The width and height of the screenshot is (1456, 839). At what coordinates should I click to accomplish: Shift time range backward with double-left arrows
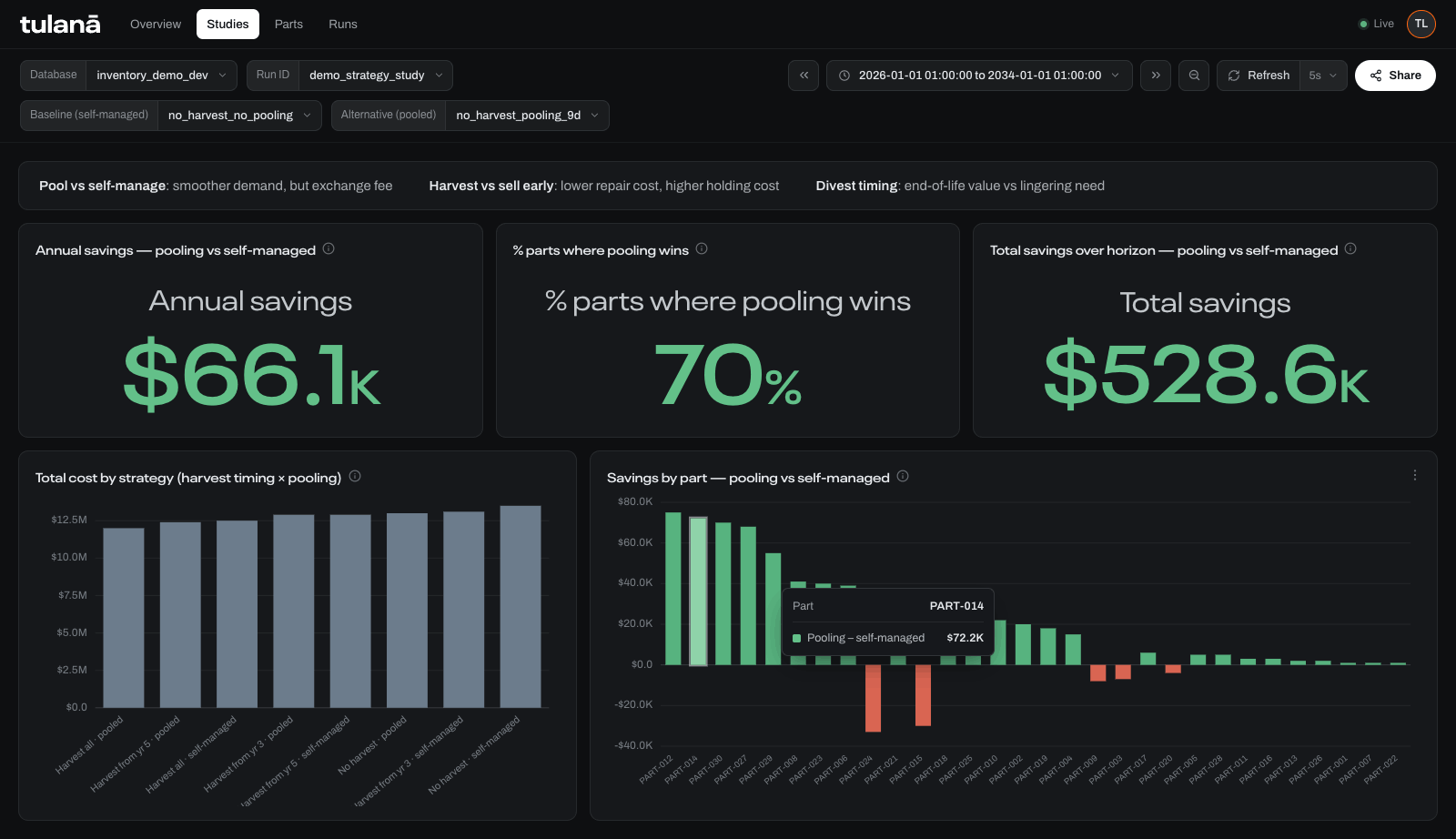pyautogui.click(x=804, y=76)
